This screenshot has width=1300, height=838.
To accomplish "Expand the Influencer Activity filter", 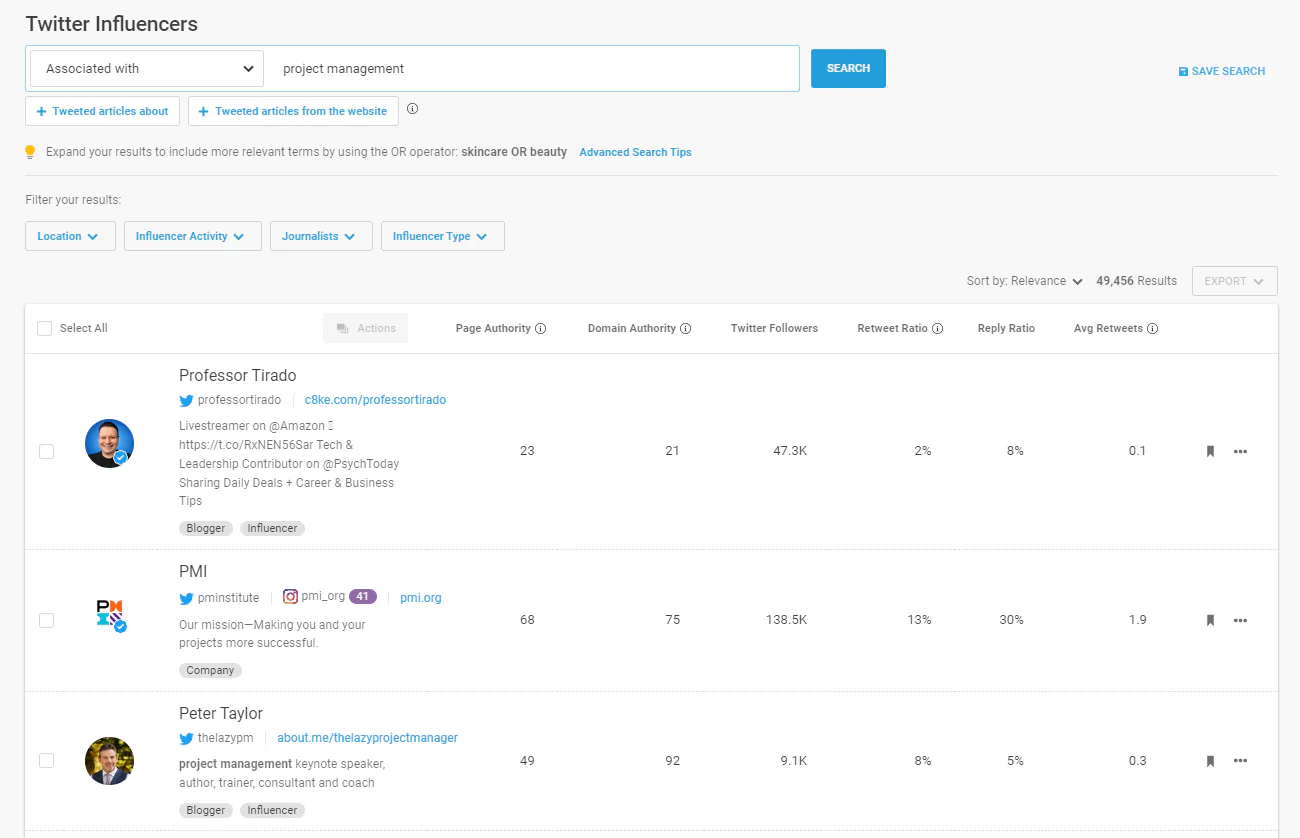I will tap(192, 236).
